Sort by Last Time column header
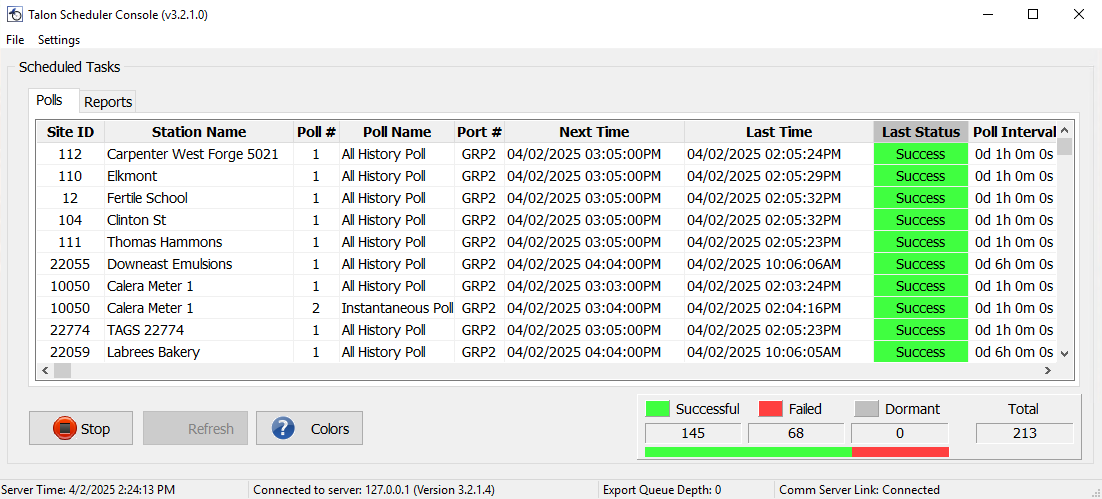Image resolution: width=1102 pixels, height=499 pixels. point(779,131)
